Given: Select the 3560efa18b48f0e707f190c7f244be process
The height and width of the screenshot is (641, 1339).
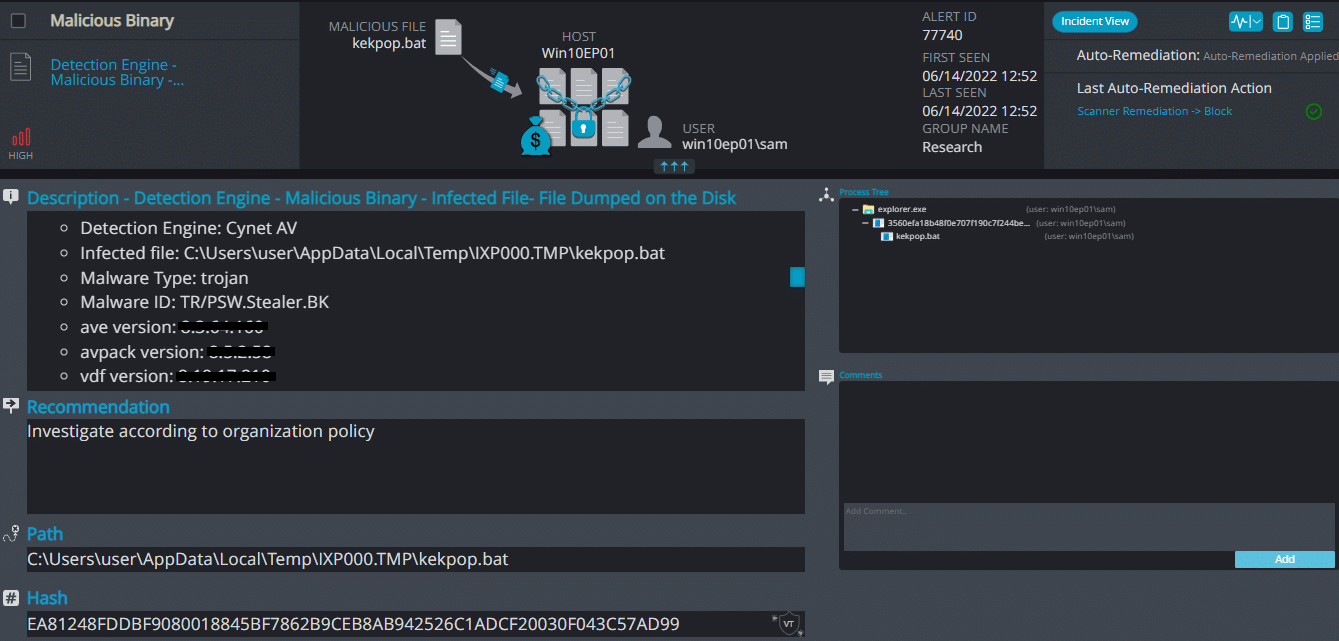Looking at the screenshot, I should click(x=958, y=223).
